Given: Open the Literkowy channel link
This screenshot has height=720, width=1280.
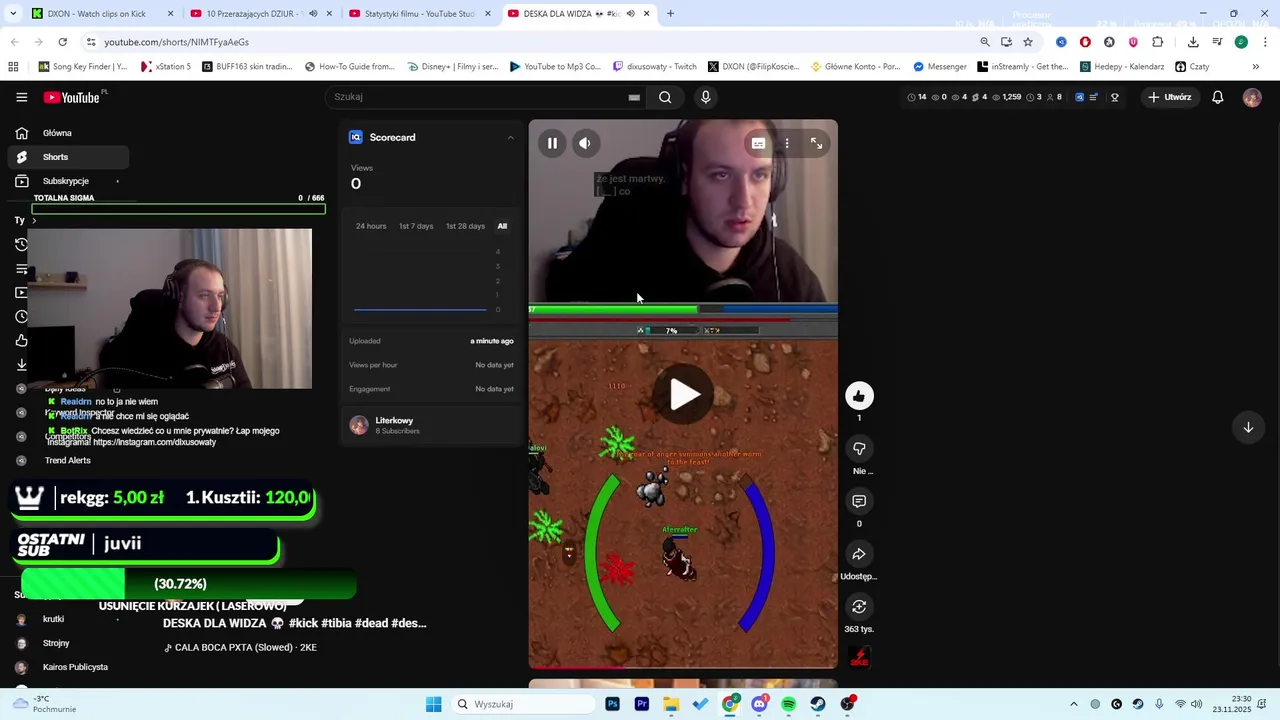Looking at the screenshot, I should [x=394, y=420].
